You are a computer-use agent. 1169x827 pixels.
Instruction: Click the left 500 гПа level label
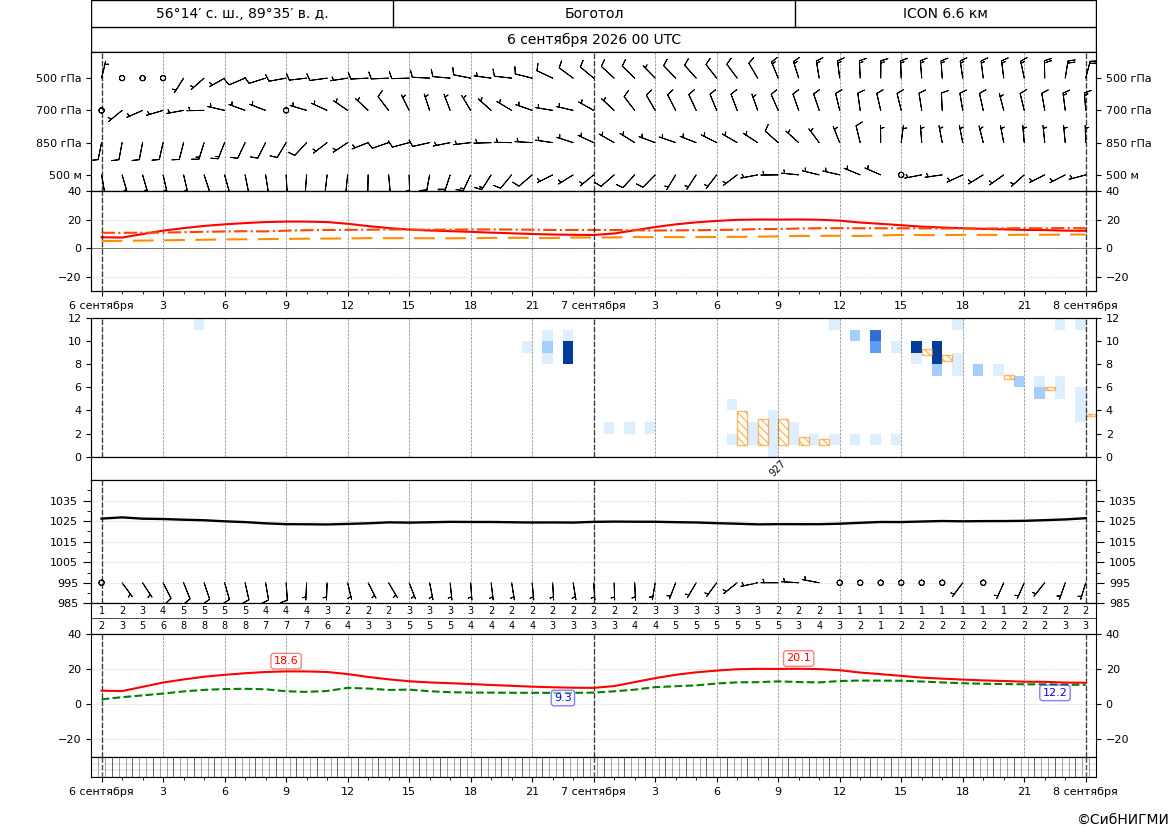59,78
